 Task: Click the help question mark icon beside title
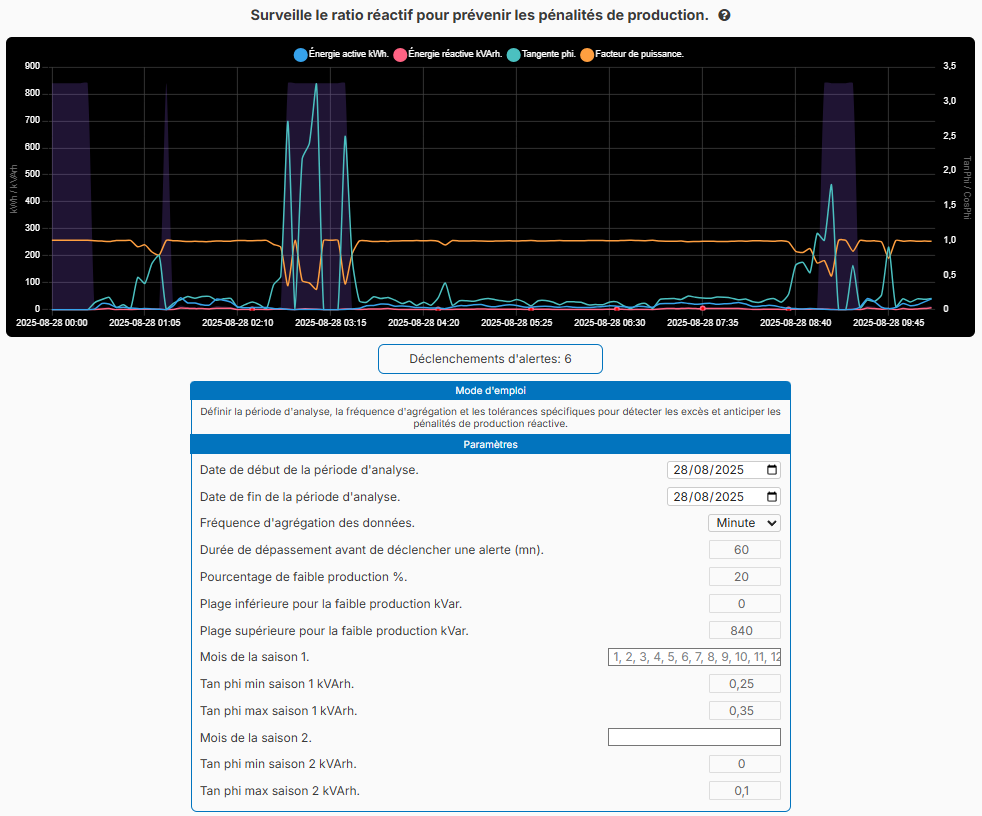click(x=724, y=16)
